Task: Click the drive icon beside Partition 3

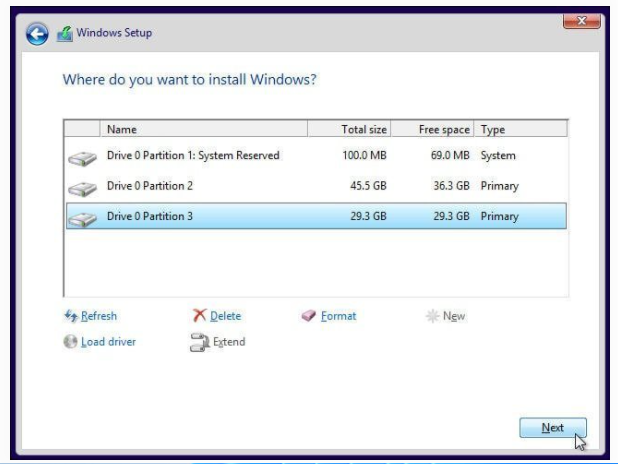Action: 81,218
